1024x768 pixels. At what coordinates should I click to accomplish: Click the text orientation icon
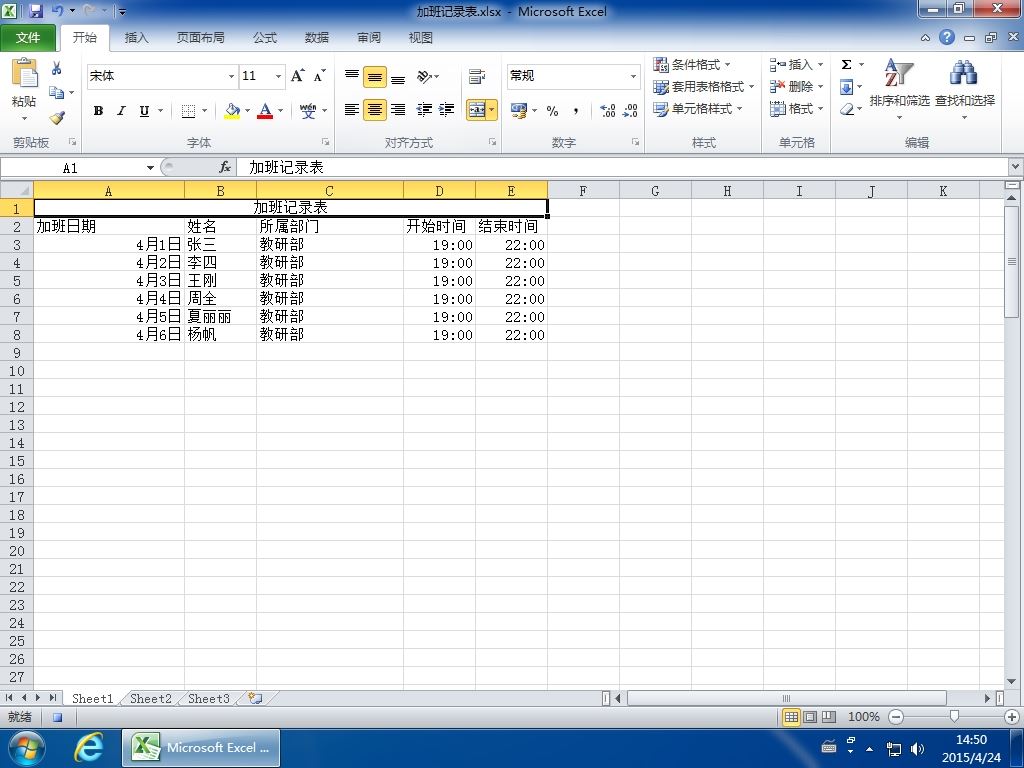[425, 76]
